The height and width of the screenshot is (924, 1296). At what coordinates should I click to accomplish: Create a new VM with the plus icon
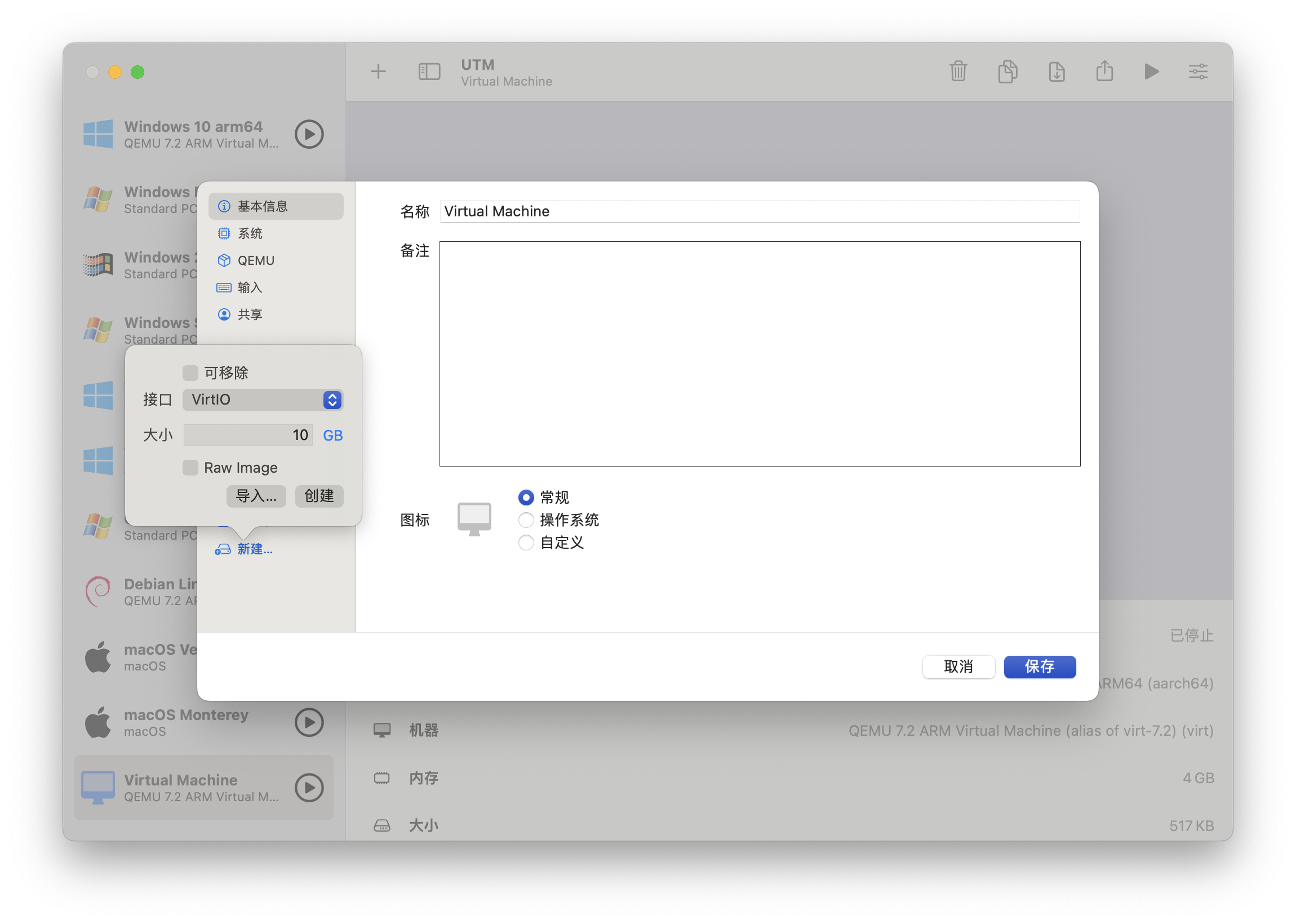pyautogui.click(x=378, y=71)
